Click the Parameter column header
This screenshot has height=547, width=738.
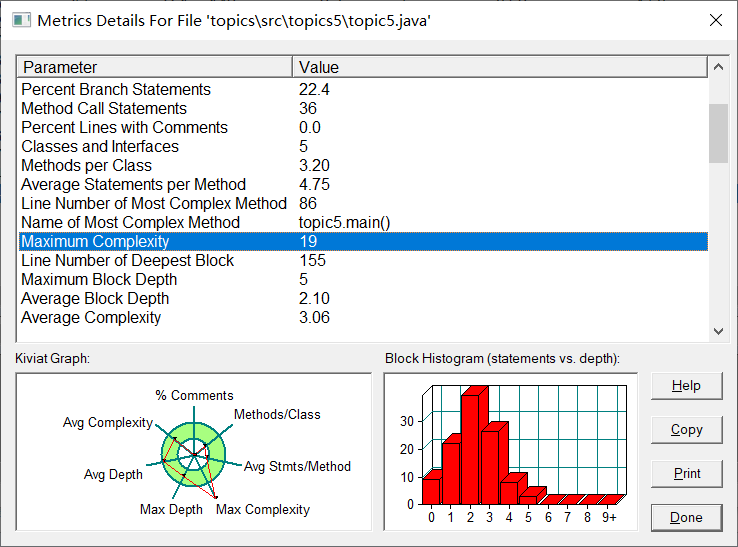click(155, 67)
